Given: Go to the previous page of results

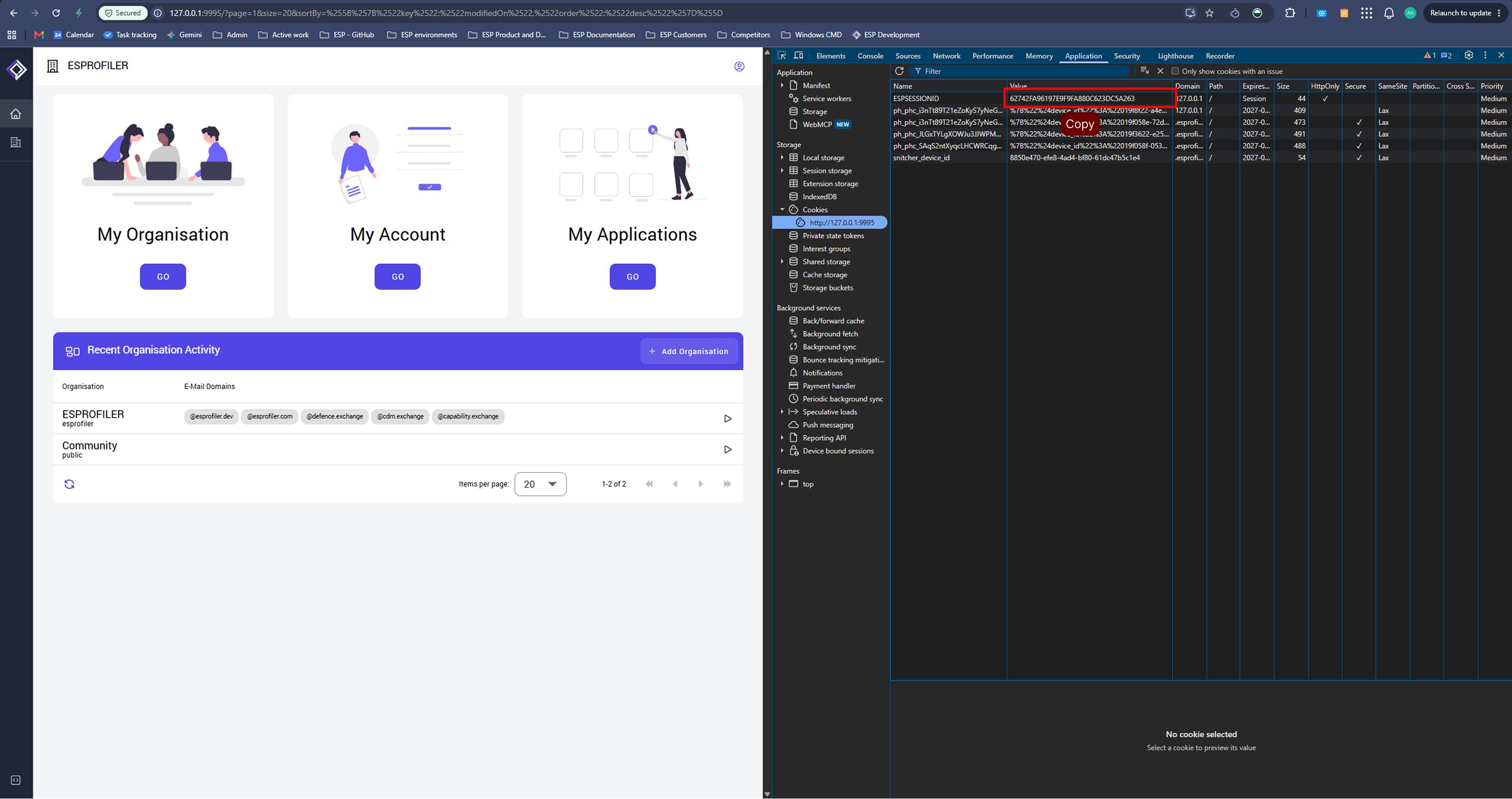Looking at the screenshot, I should (x=675, y=484).
